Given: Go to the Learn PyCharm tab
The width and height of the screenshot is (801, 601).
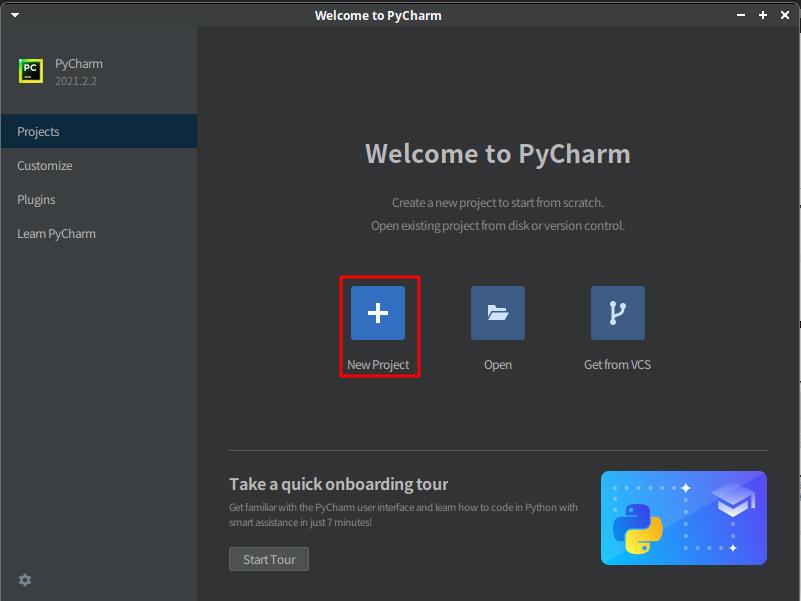Looking at the screenshot, I should pyautogui.click(x=99, y=234).
